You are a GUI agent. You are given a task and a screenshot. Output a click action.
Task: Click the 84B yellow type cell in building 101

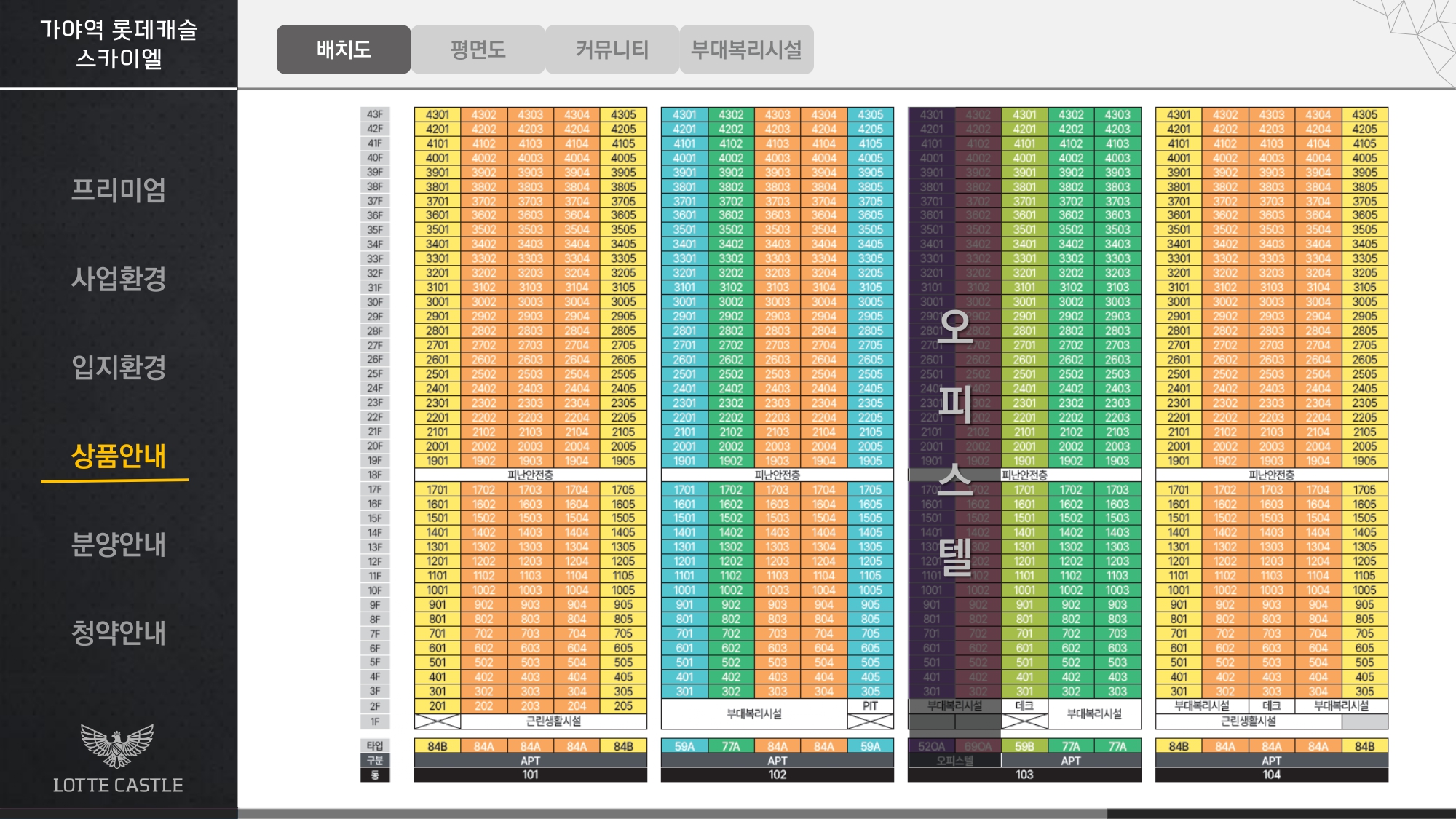(438, 746)
